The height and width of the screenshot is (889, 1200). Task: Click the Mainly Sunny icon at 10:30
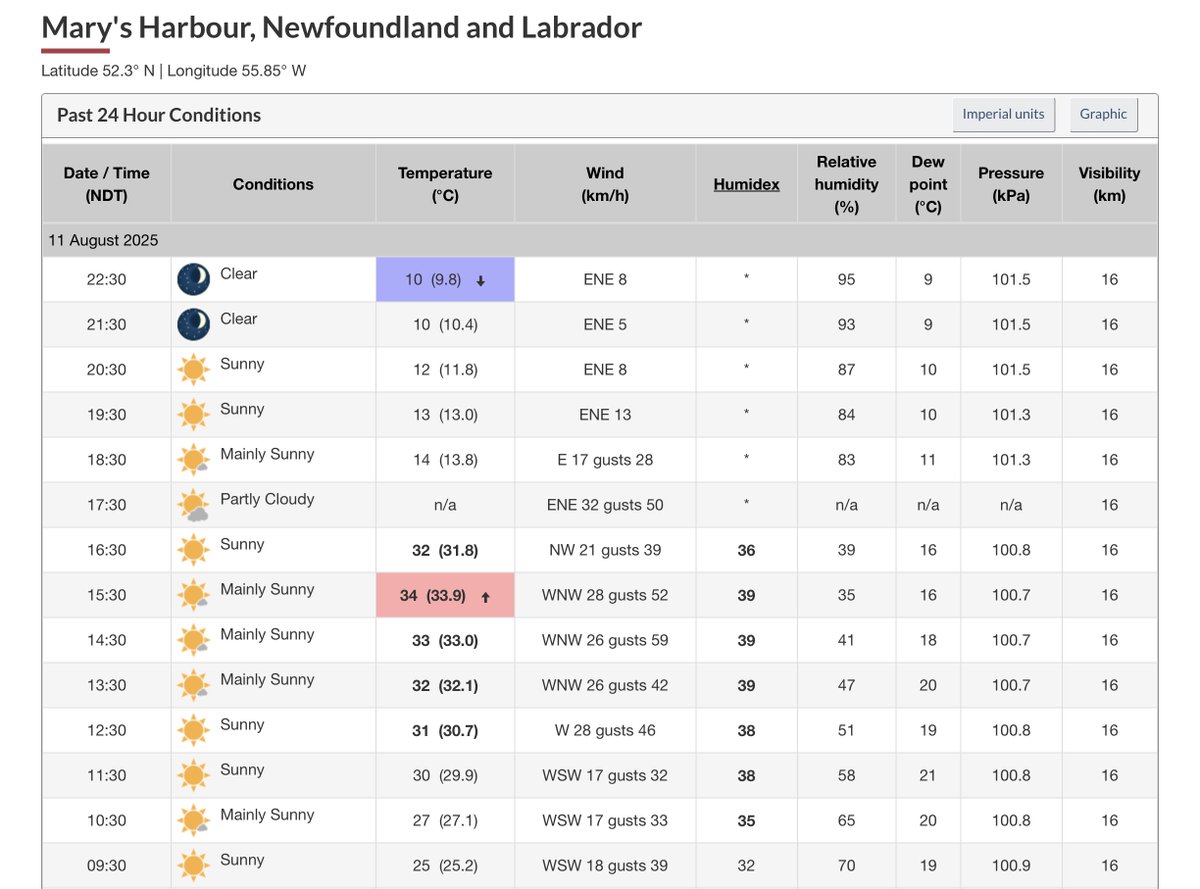tap(193, 819)
